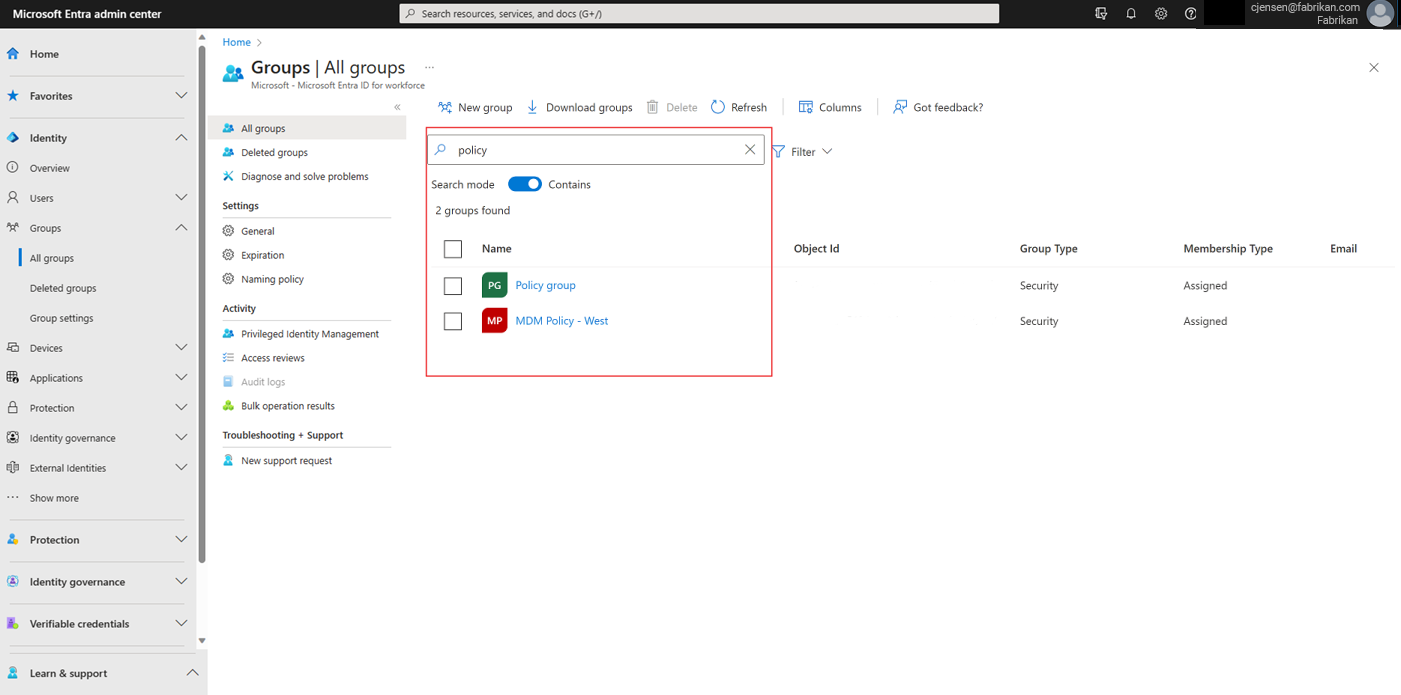Open portal settings gear icon
Image resolution: width=1401 pixels, height=695 pixels.
pyautogui.click(x=1161, y=14)
